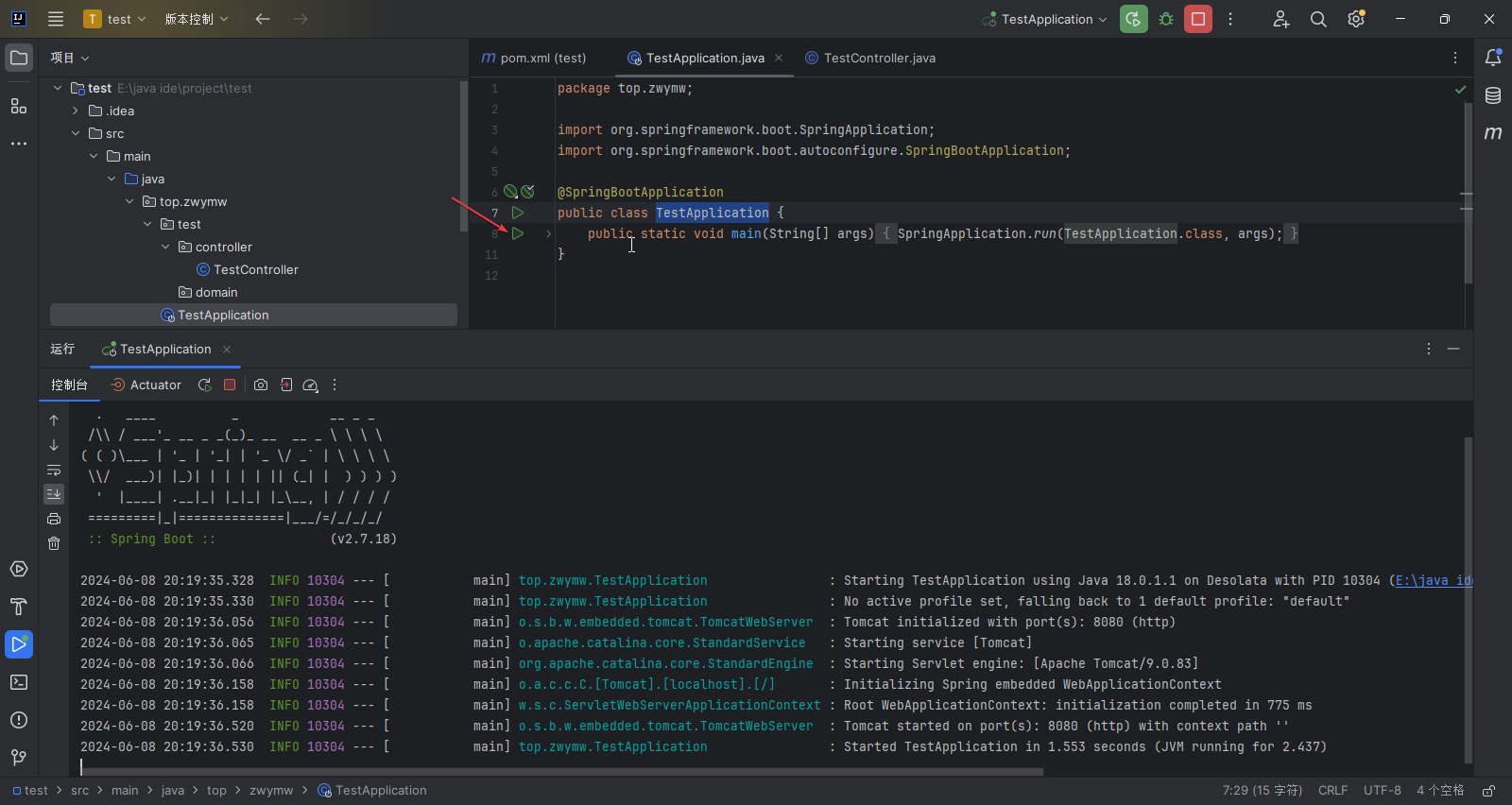Open more run actions in the top toolbar
This screenshot has width=1512, height=805.
(1229, 19)
